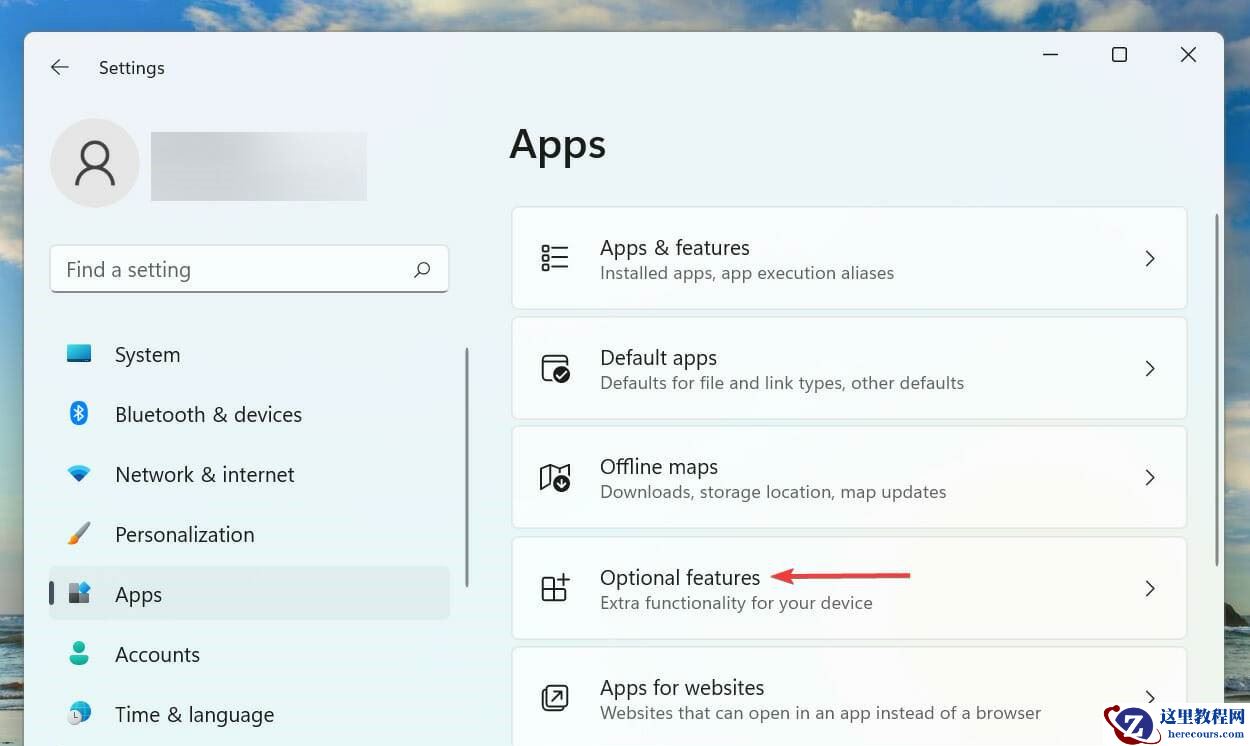Open Personalization category

click(x=249, y=534)
